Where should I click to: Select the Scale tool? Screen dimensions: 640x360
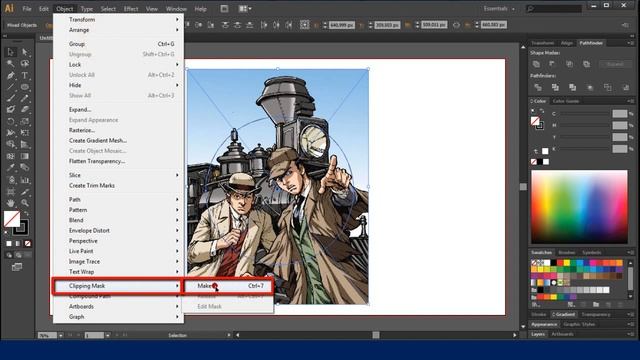(x=25, y=122)
